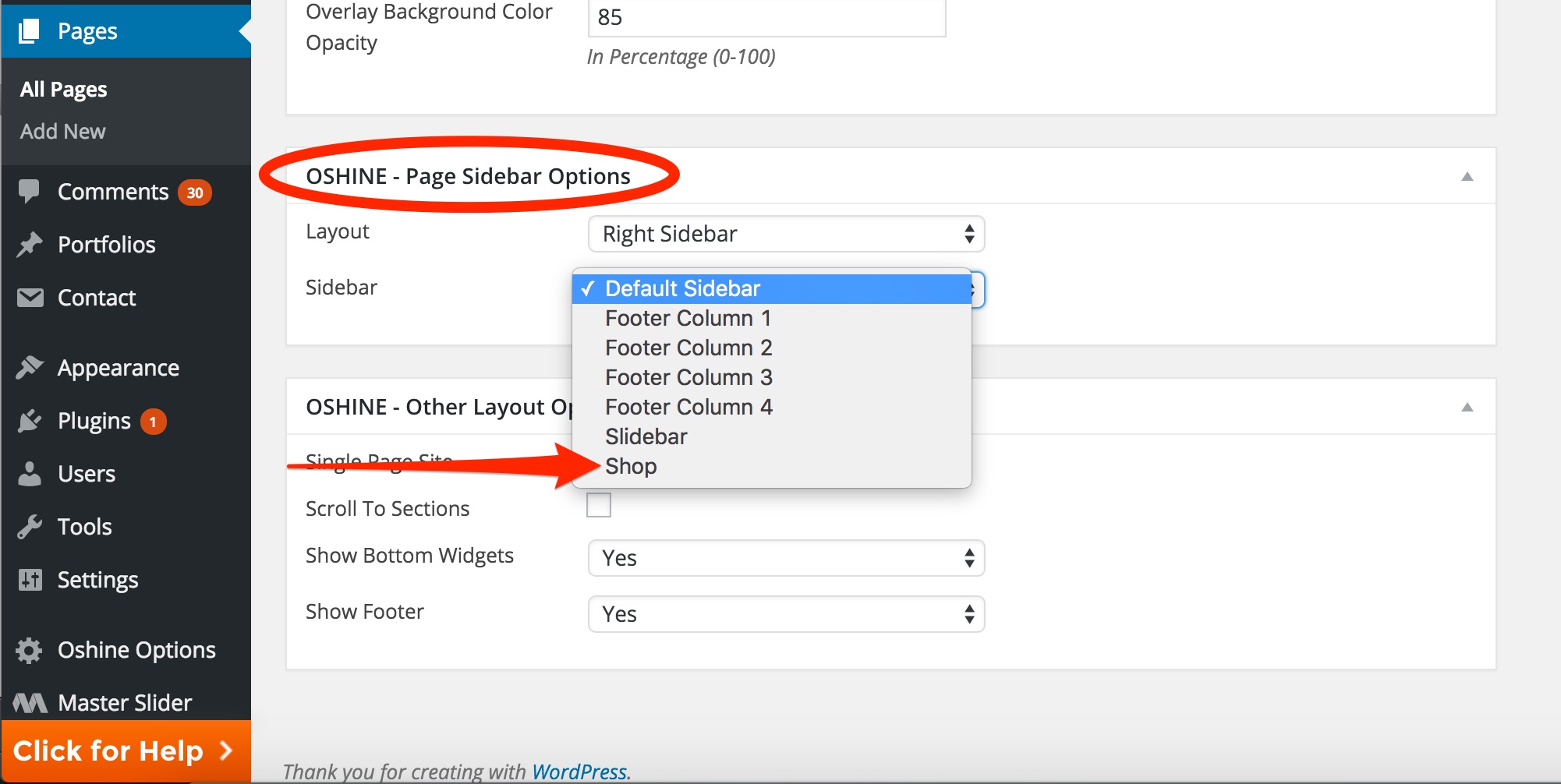Open the Add New page link

click(x=63, y=131)
